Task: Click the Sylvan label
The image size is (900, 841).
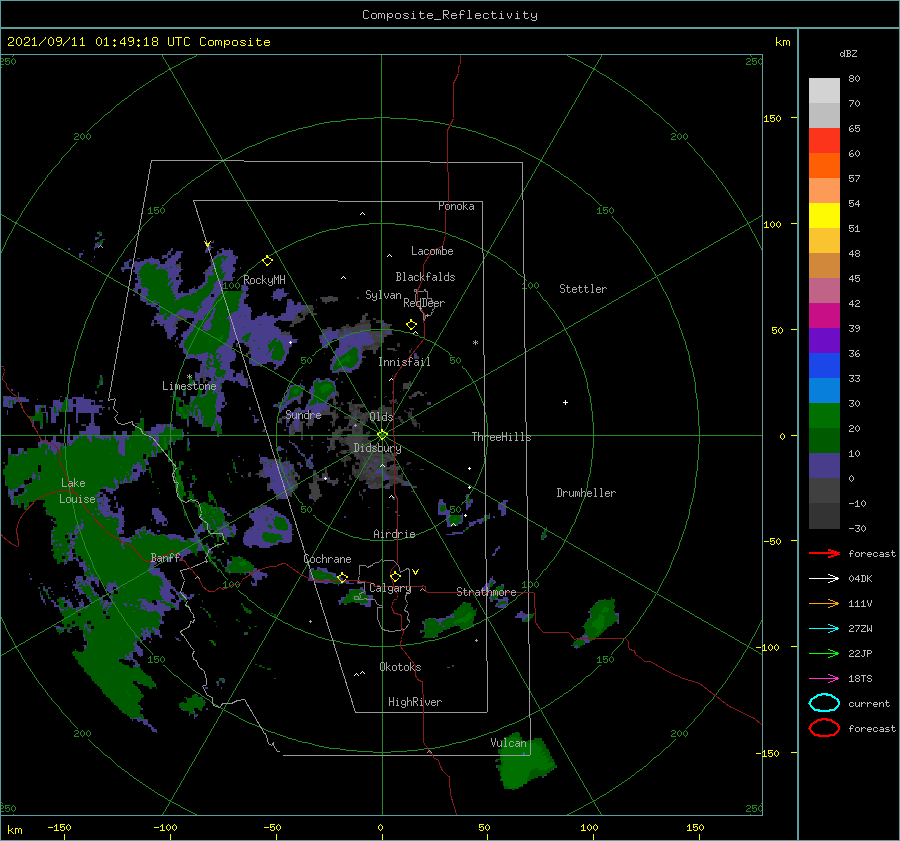Action: [383, 295]
